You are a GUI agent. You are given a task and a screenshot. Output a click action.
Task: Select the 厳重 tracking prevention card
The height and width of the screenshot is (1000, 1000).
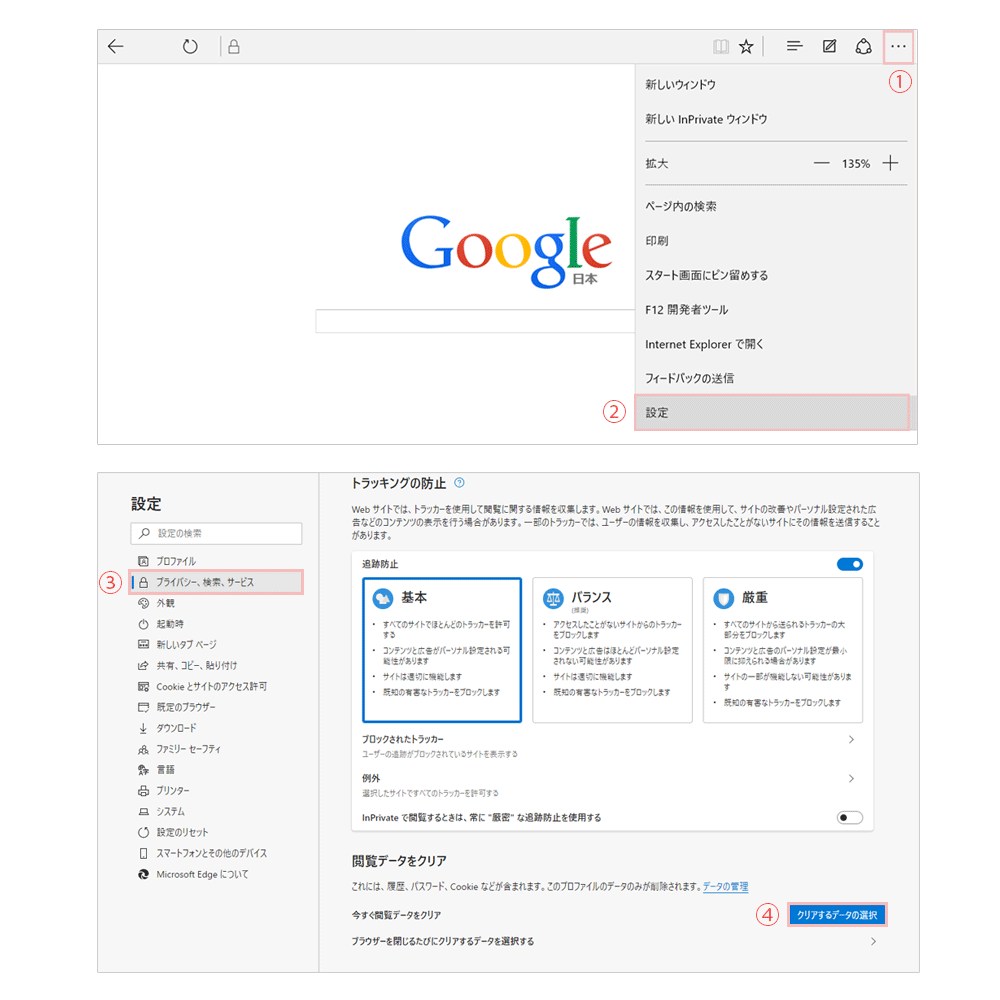(x=783, y=650)
